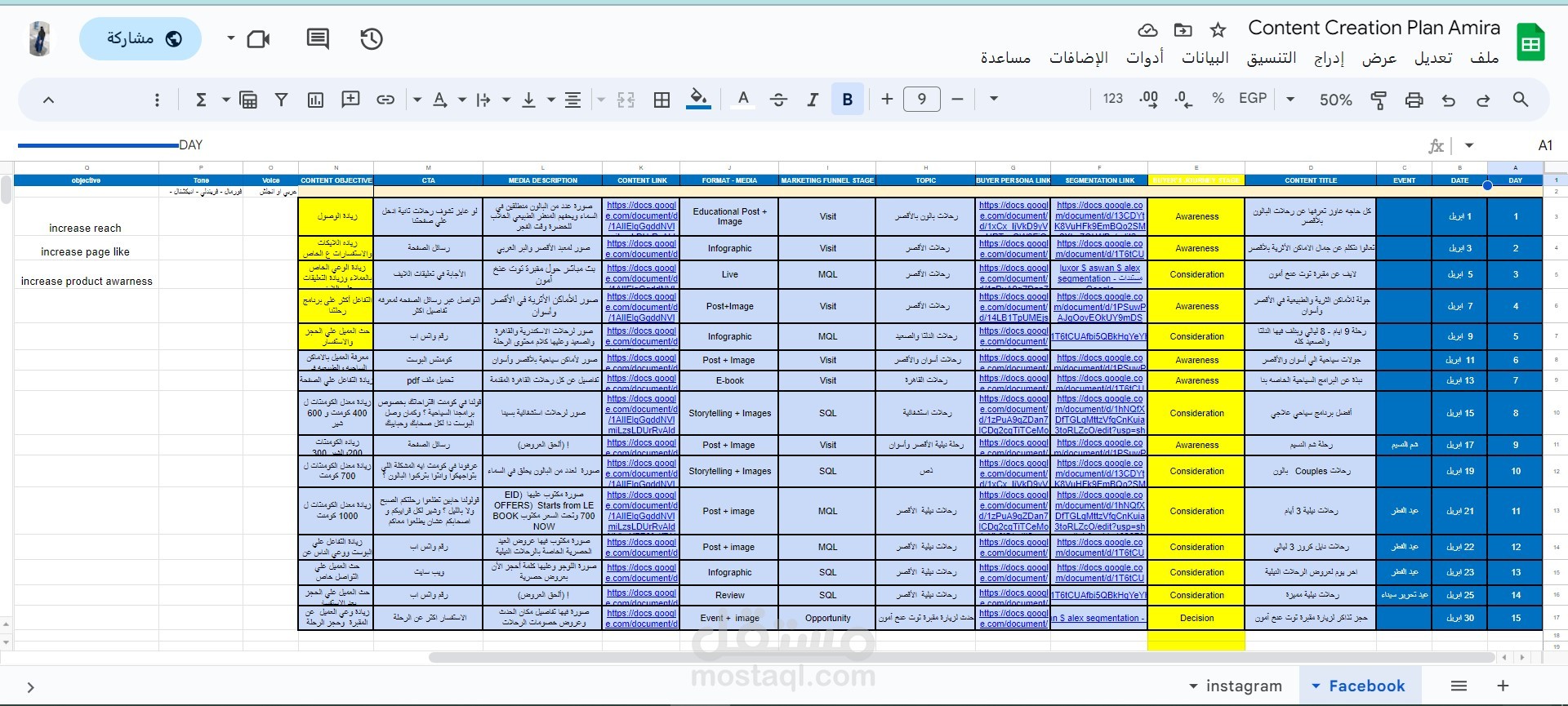Click the text rotation icon
The width and height of the screenshot is (1568, 706).
pos(439,100)
